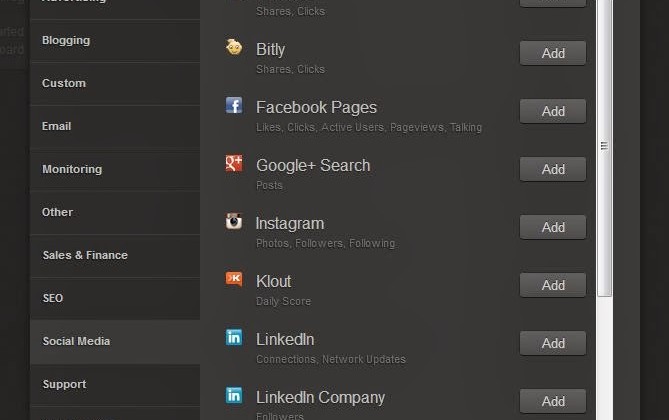Add the Google+ Search service
The image size is (669, 420).
coord(553,169)
